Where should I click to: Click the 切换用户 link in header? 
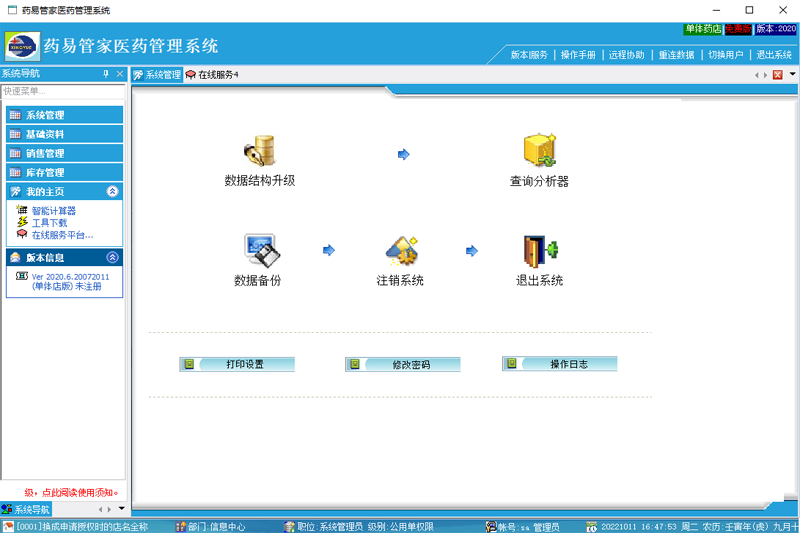(726, 55)
